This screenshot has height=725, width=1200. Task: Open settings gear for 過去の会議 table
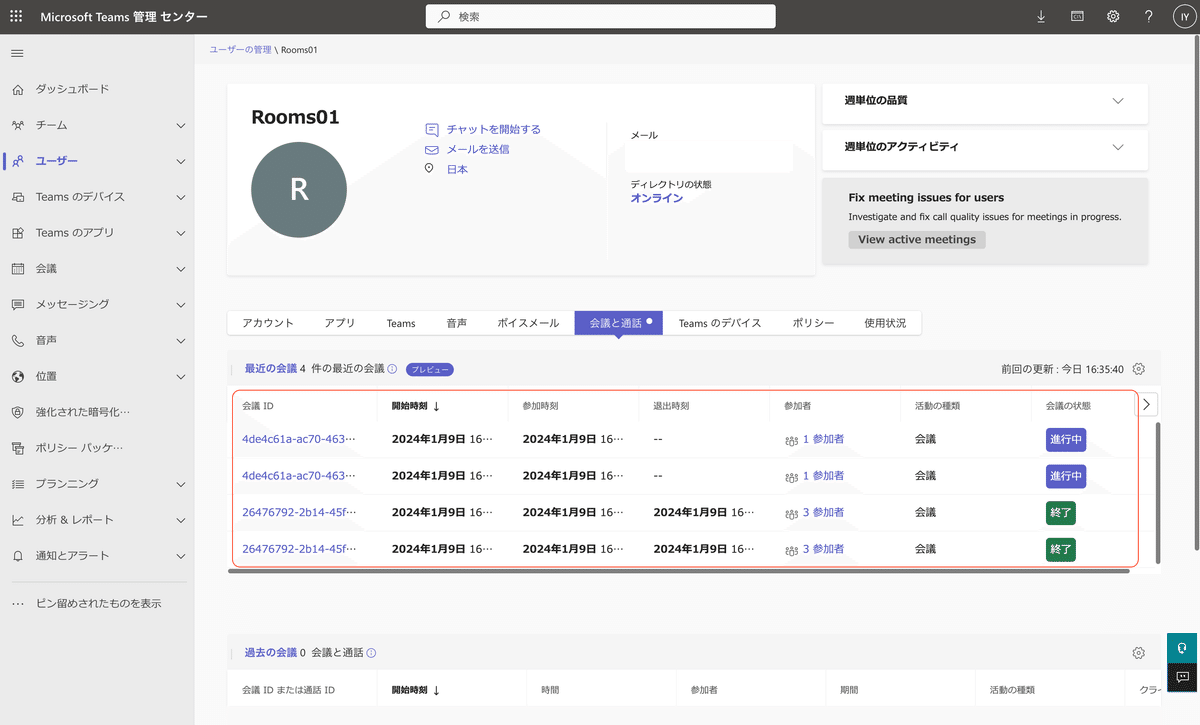[1138, 653]
